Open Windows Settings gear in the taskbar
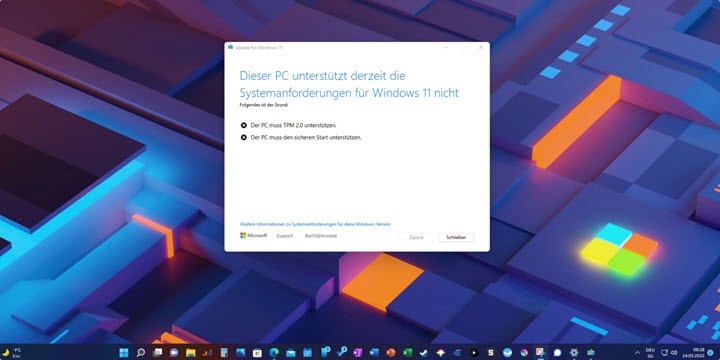The height and width of the screenshot is (360, 720). (x=574, y=353)
